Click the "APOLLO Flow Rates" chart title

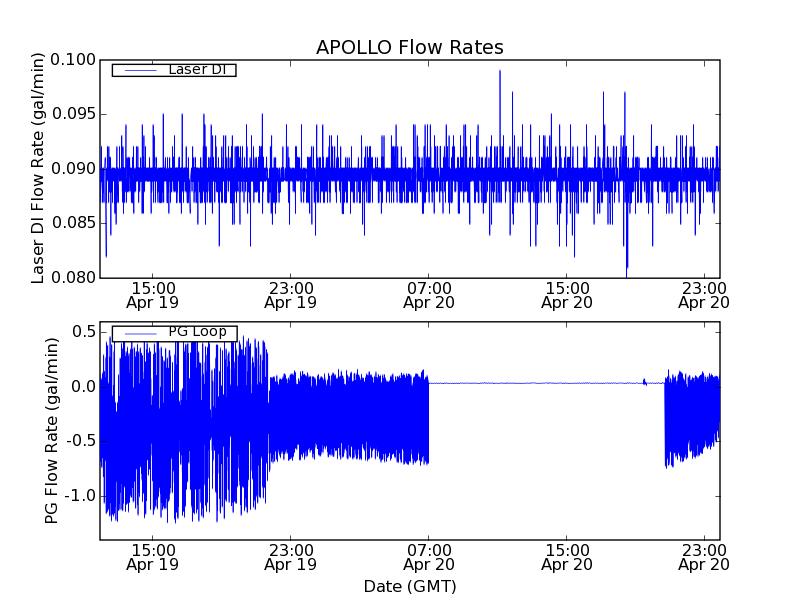[x=410, y=47]
